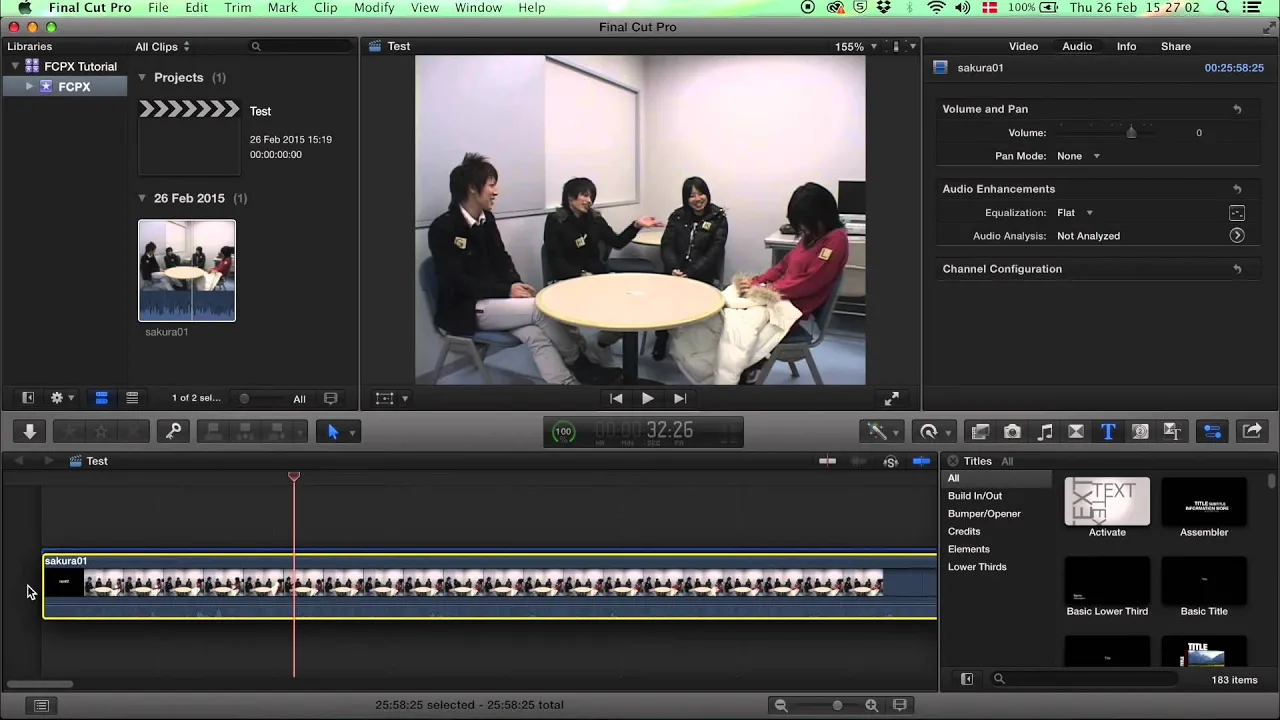This screenshot has width=1280, height=720.
Task: Reset Volume and Pan settings
Action: point(1237,109)
